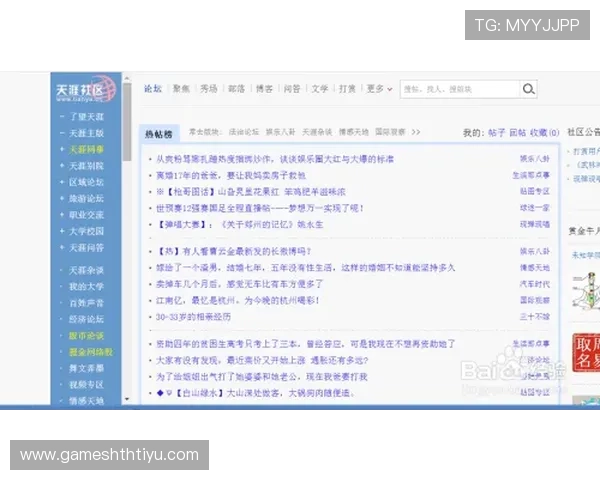Open post 【弹唱大赛】关于郑州的记忆
The height and width of the screenshot is (480, 600).
(240, 224)
